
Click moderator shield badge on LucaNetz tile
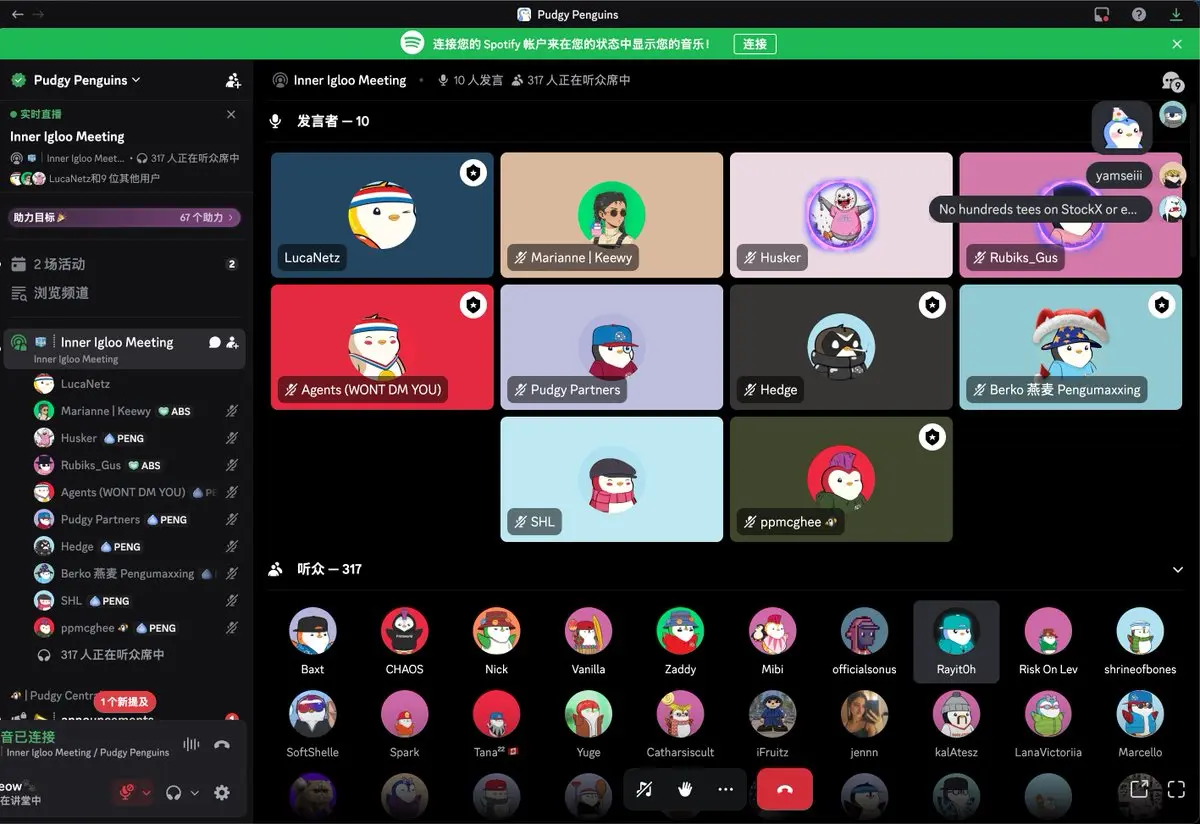coord(473,173)
